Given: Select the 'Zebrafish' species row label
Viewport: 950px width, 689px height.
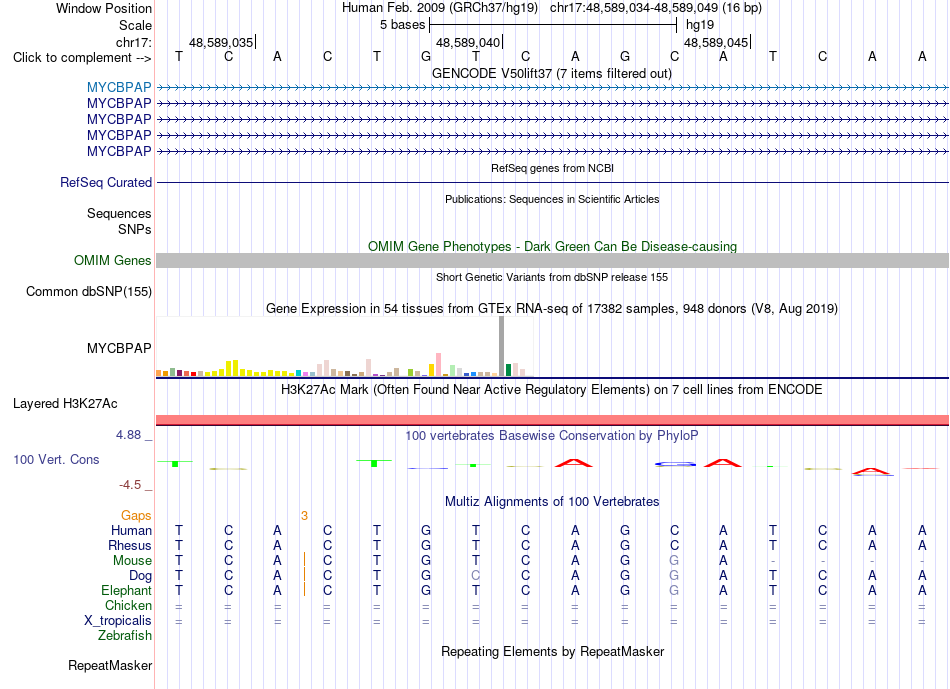Looking at the screenshot, I should point(125,635).
